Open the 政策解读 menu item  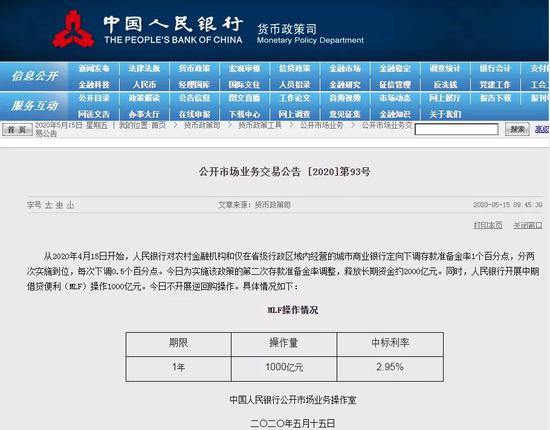[144, 98]
